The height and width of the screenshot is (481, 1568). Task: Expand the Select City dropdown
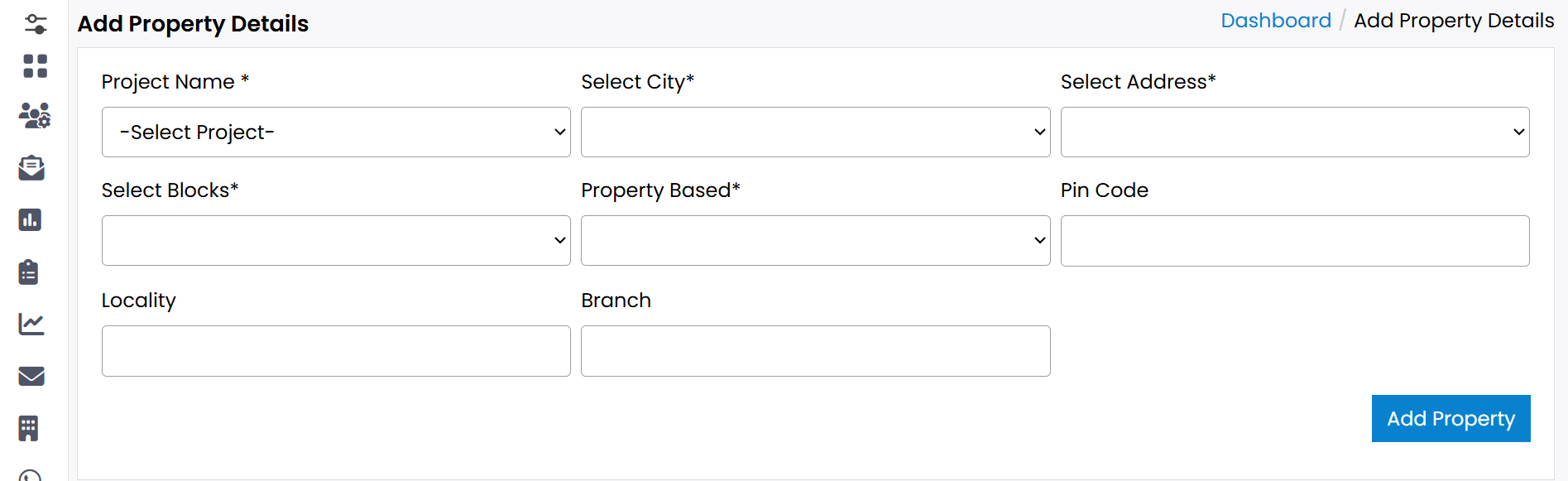point(815,132)
